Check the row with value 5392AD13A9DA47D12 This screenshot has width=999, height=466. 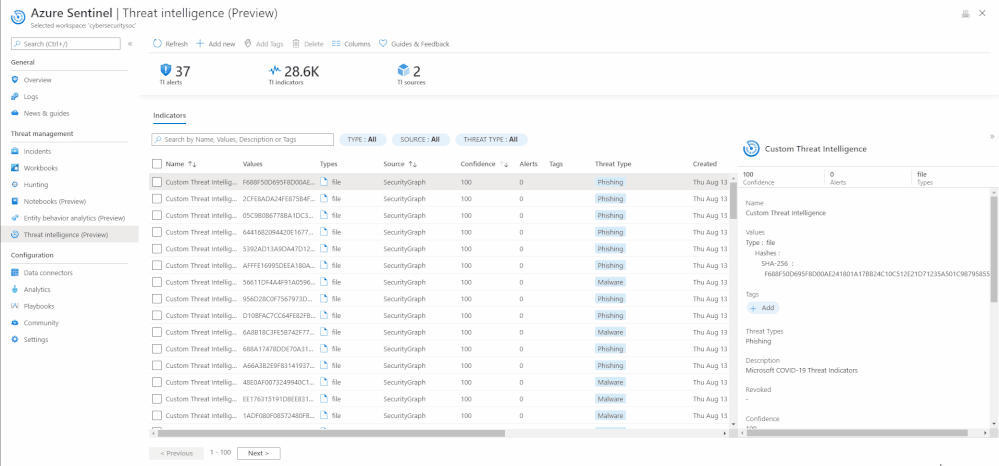pos(157,249)
